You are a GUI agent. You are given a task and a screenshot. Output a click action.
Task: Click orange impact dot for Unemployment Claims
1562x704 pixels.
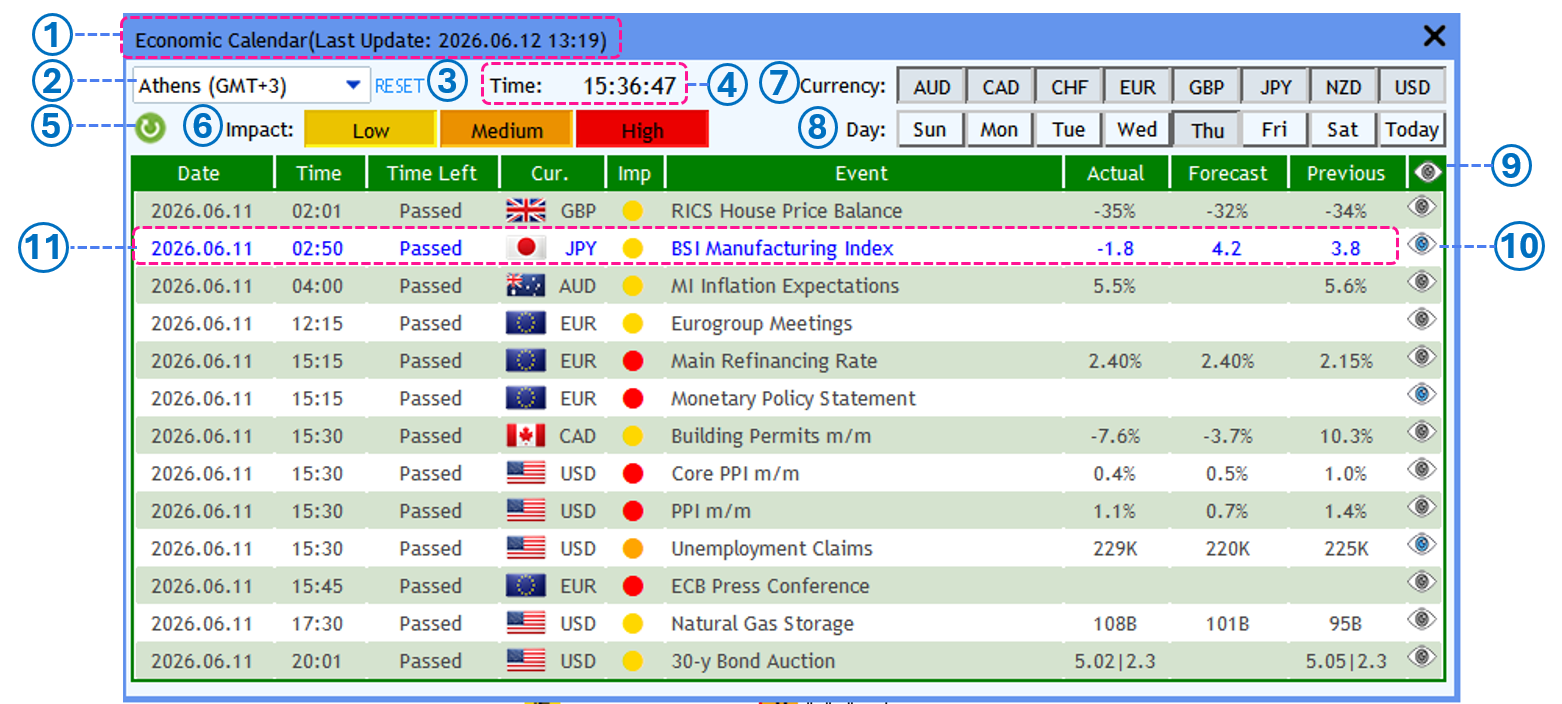click(x=632, y=549)
